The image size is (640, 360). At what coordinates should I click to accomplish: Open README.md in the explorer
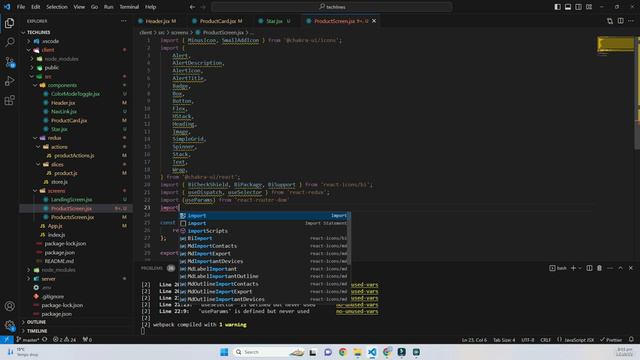(x=59, y=261)
